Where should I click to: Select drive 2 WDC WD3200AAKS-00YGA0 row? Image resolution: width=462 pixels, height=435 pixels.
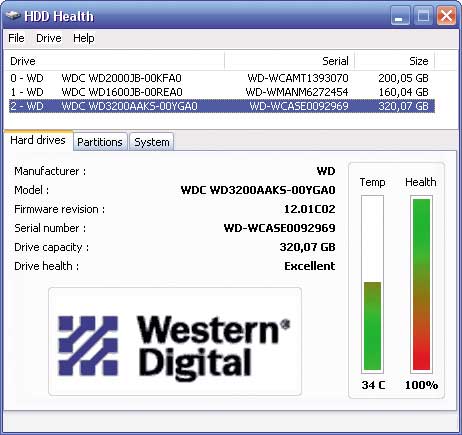pyautogui.click(x=222, y=106)
